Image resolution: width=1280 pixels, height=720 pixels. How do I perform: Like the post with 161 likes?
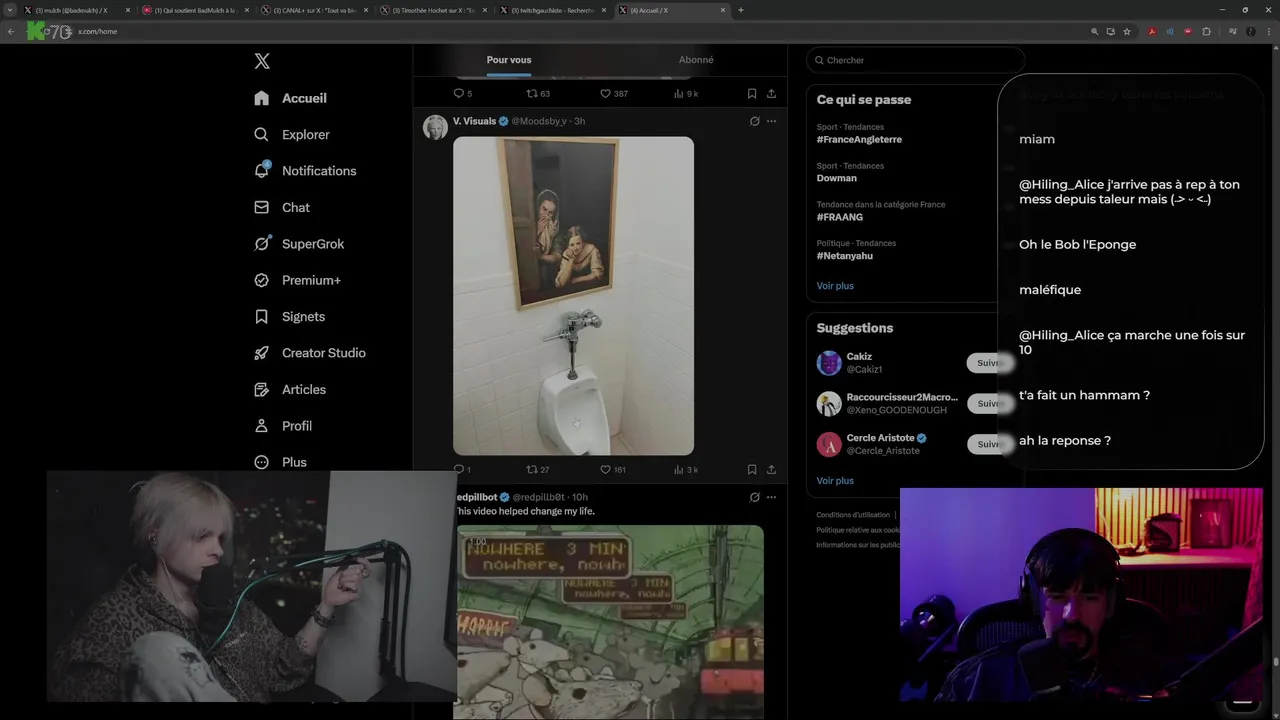point(613,469)
